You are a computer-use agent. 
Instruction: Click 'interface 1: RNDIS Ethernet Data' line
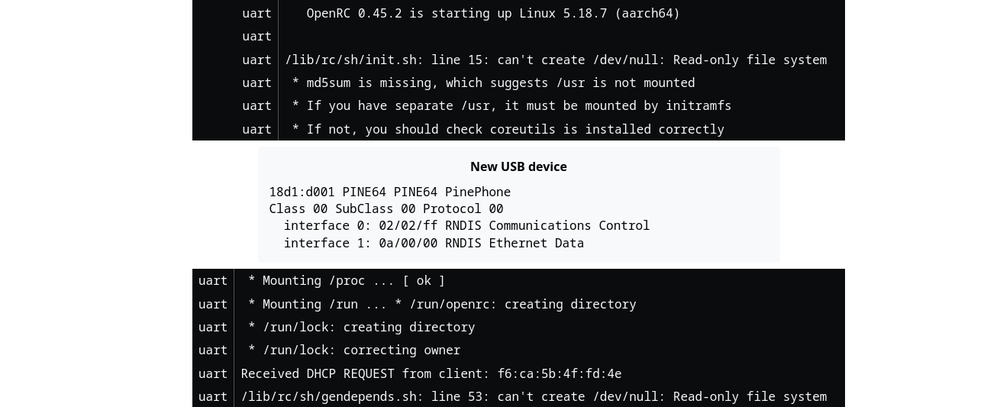coord(434,243)
